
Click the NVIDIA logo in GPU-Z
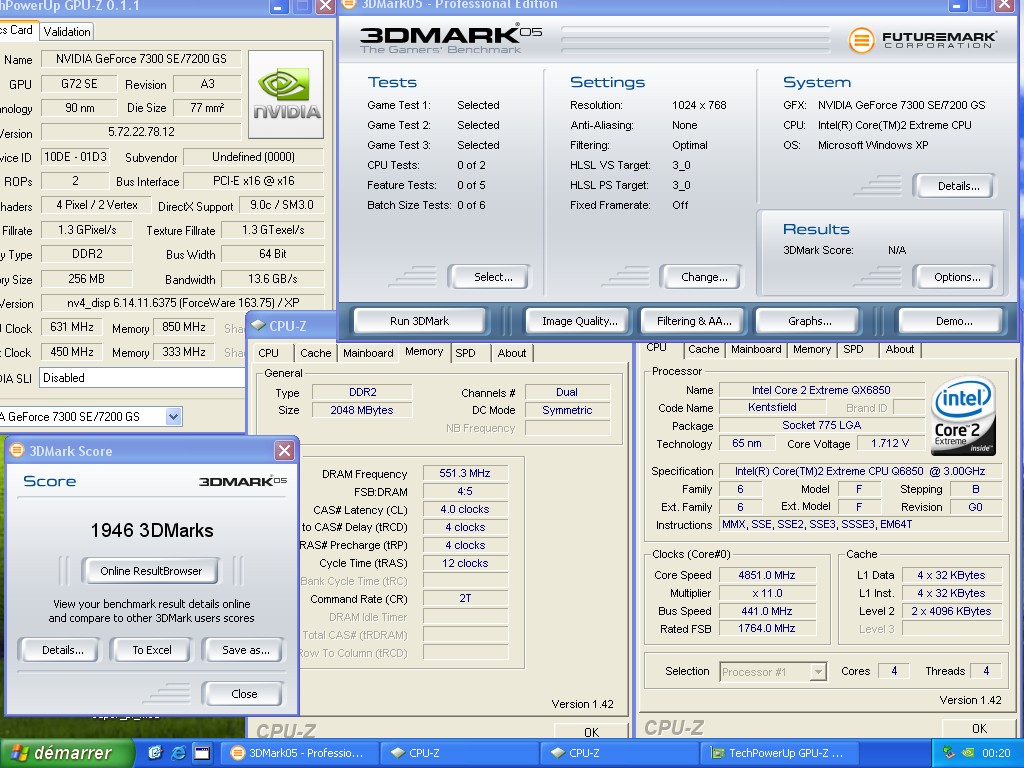[x=286, y=94]
